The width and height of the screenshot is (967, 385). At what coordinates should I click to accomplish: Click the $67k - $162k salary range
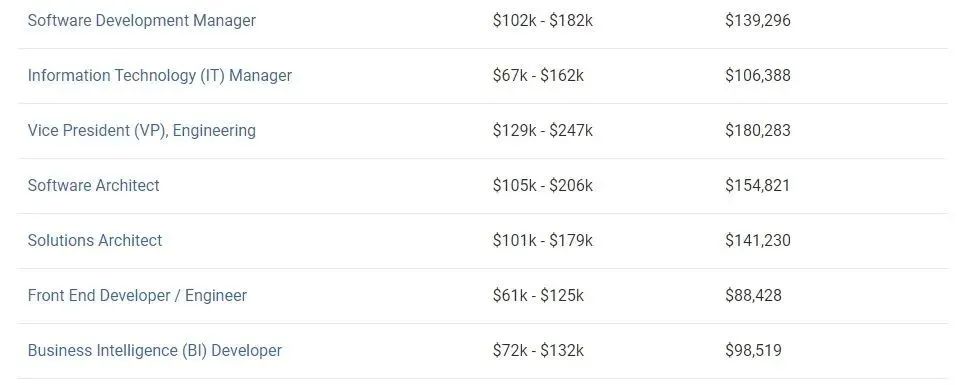(538, 75)
